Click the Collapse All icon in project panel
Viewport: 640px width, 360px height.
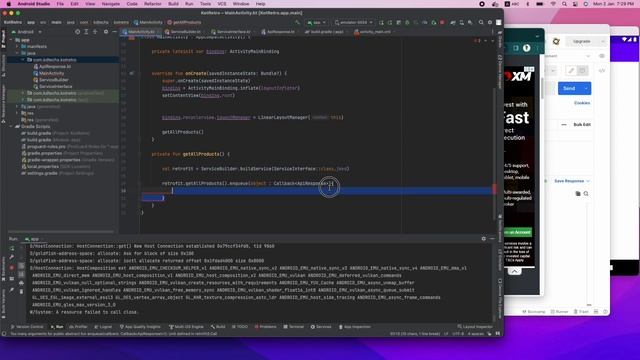click(x=95, y=32)
